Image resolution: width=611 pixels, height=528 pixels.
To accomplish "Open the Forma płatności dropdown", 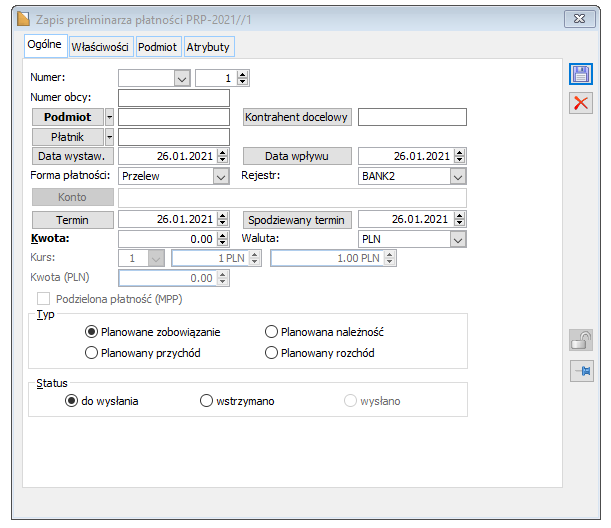I will pos(221,177).
